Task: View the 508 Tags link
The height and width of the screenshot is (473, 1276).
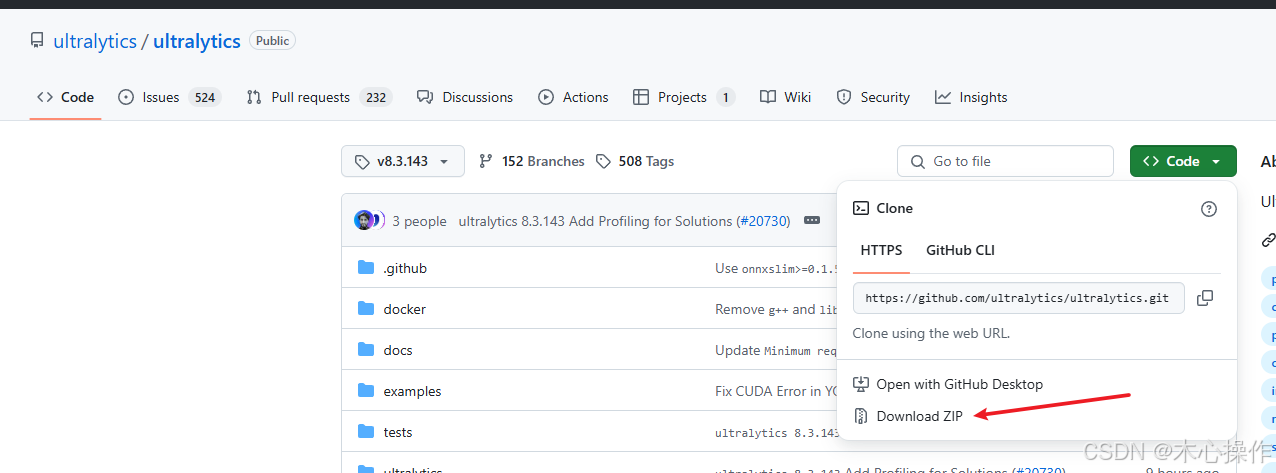Action: [x=635, y=161]
